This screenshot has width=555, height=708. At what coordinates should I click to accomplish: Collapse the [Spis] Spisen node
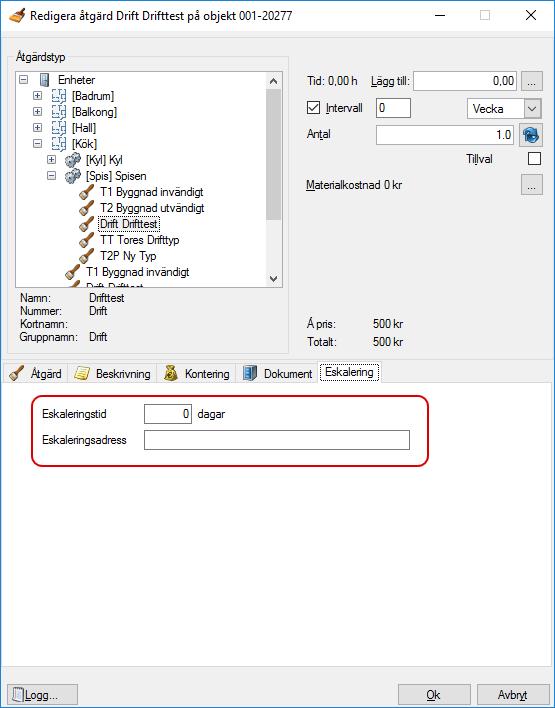(x=51, y=176)
